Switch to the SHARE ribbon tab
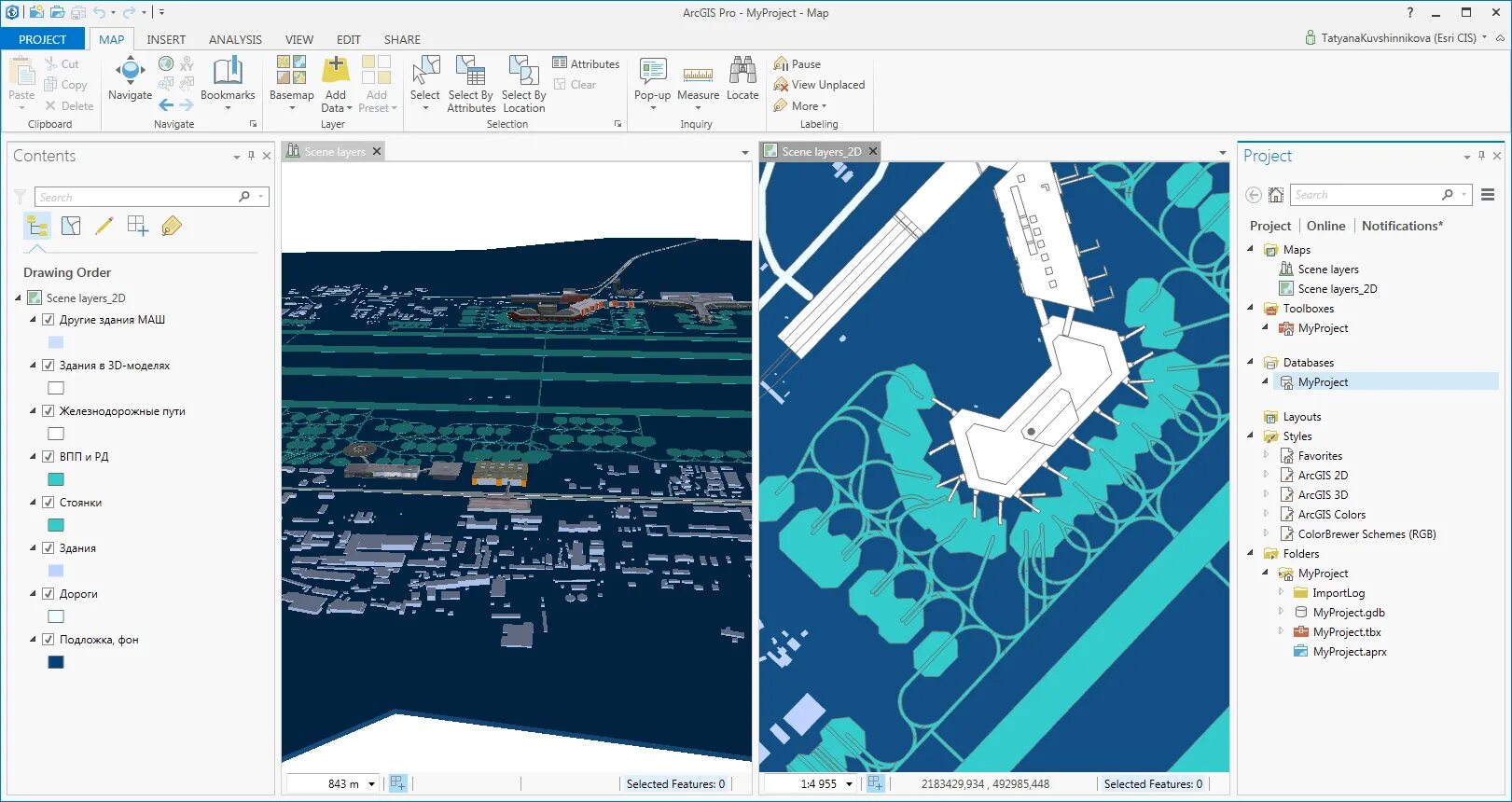This screenshot has width=1512, height=802. coord(402,39)
